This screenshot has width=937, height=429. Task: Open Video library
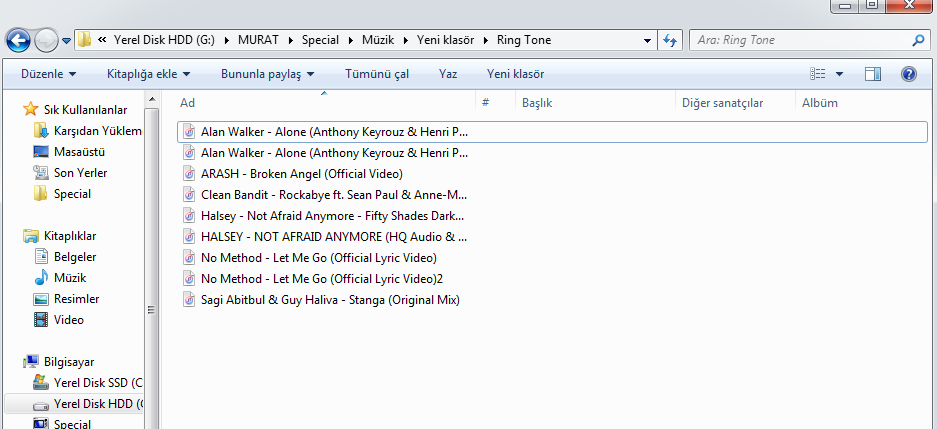click(x=69, y=320)
